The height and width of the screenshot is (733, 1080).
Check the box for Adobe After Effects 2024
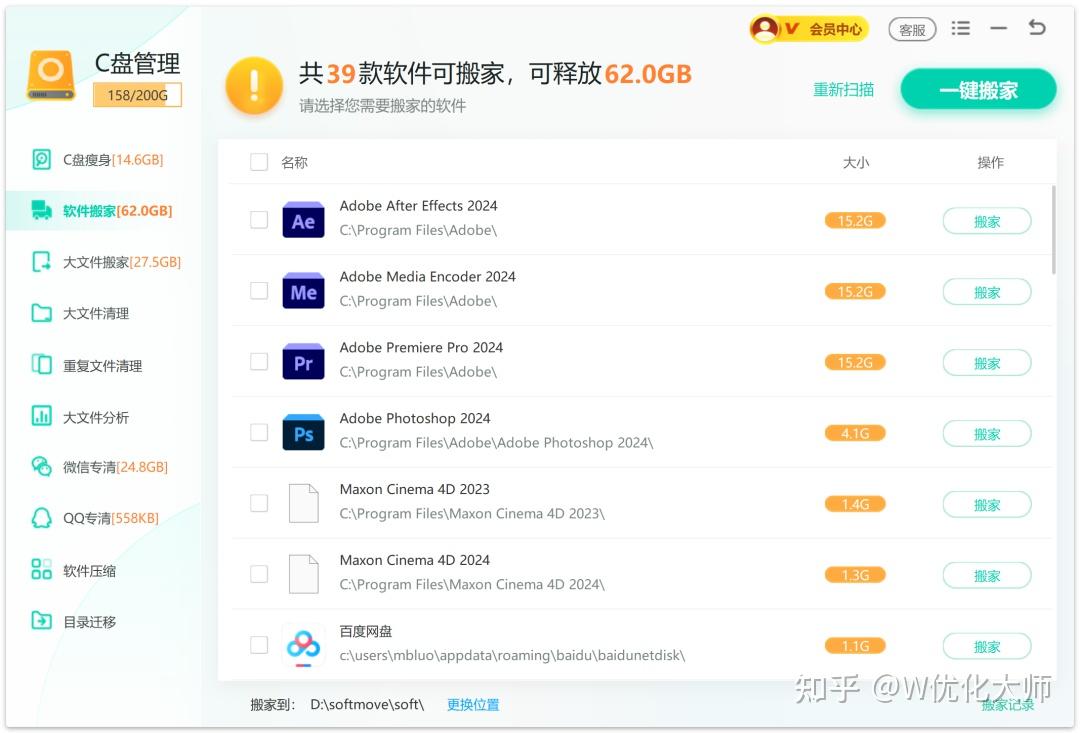click(258, 219)
